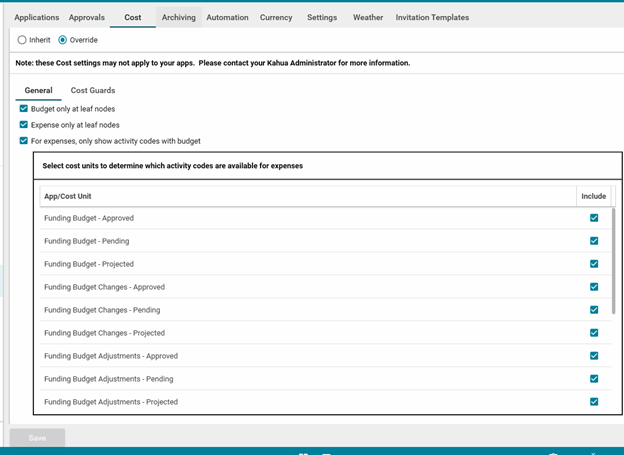Click the Save button

coord(37,438)
